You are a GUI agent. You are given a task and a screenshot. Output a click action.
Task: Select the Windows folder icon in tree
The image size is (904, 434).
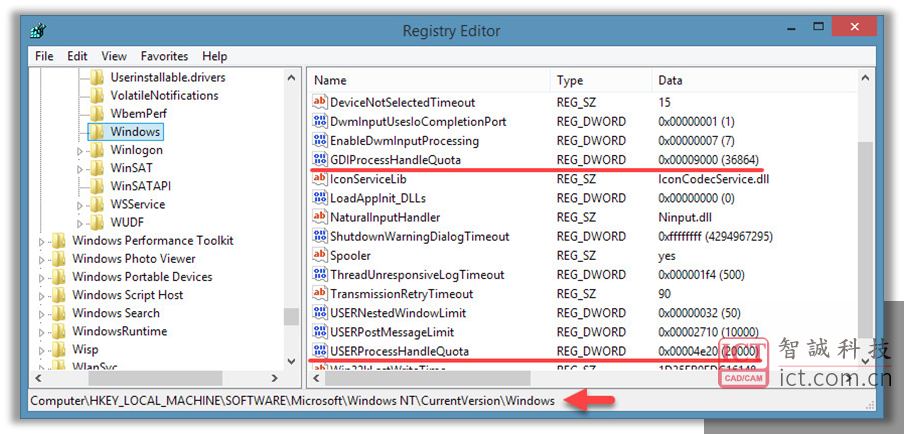pyautogui.click(x=97, y=132)
